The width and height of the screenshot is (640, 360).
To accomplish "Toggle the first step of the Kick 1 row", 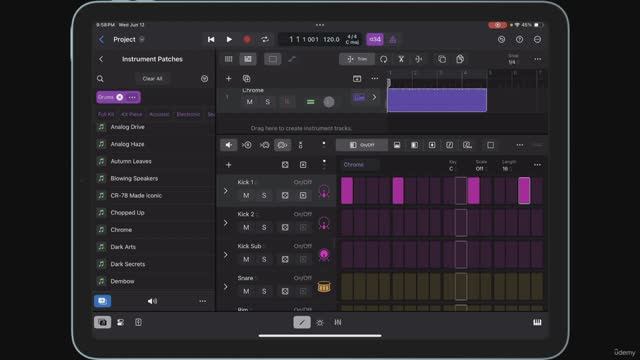I will point(347,191).
